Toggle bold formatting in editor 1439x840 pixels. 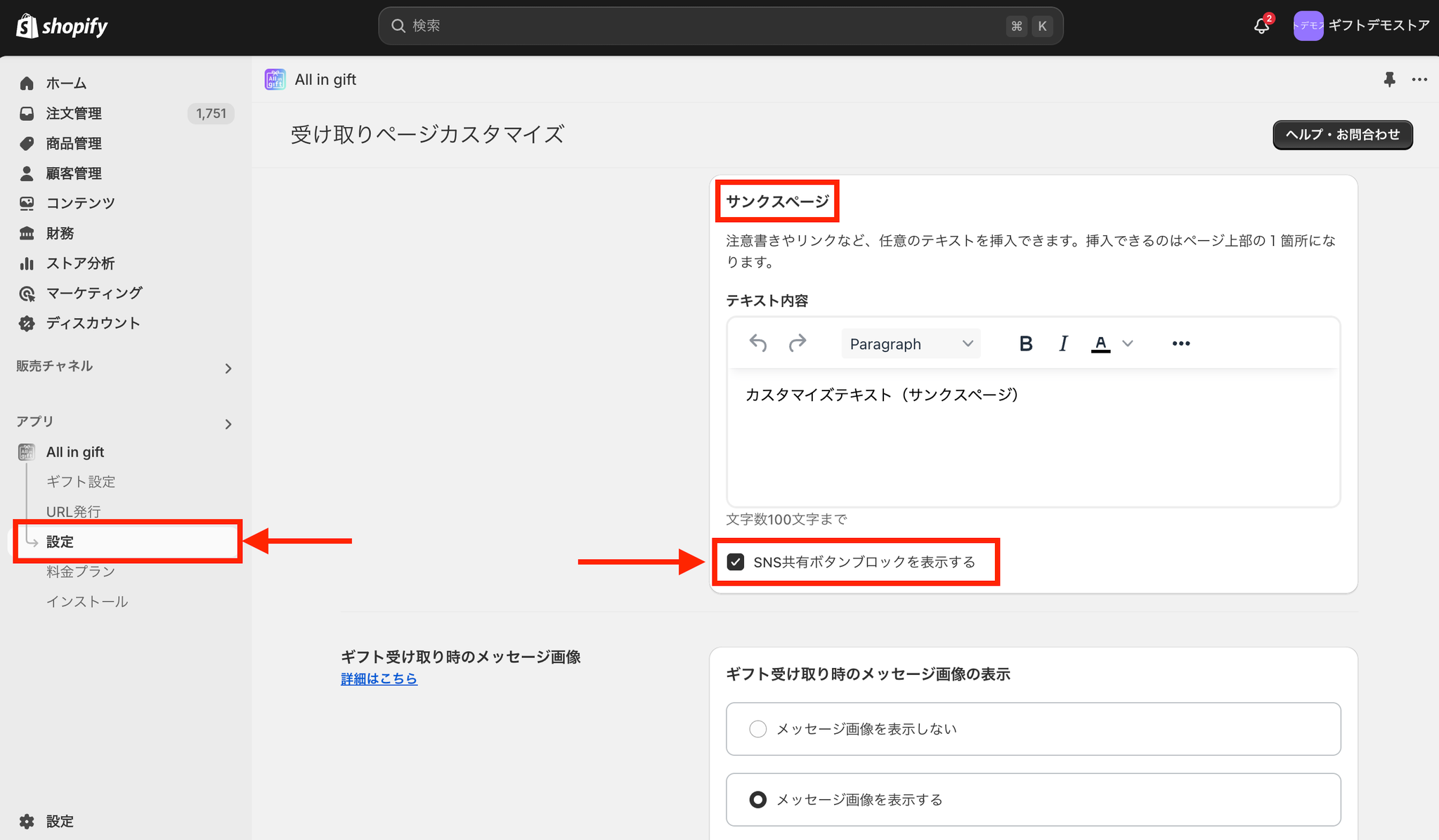(x=1025, y=343)
